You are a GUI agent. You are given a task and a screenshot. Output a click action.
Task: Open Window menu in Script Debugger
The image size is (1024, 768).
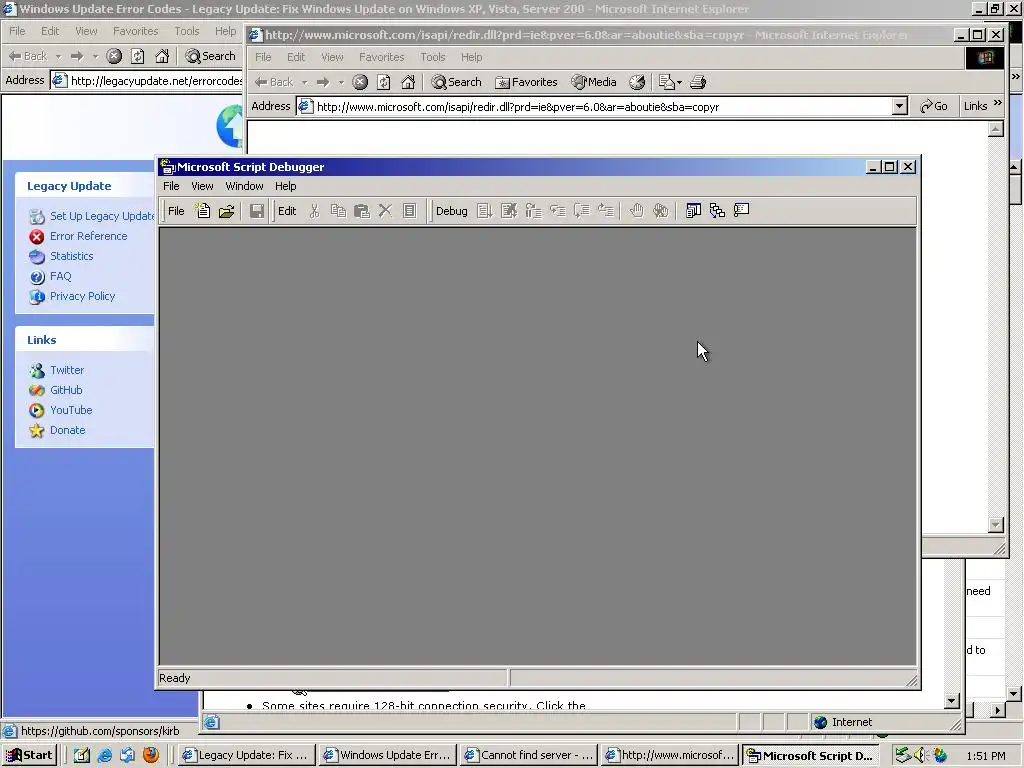(x=244, y=186)
